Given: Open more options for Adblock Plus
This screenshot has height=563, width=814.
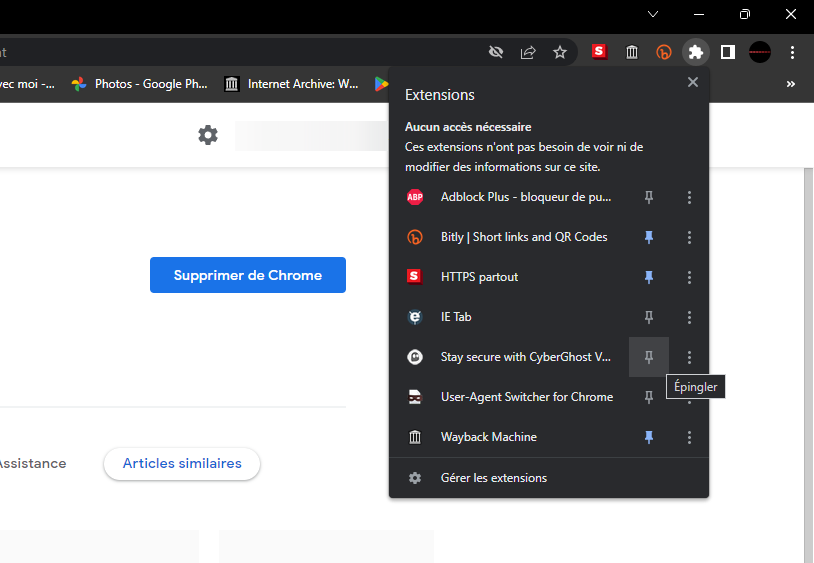Looking at the screenshot, I should [689, 197].
